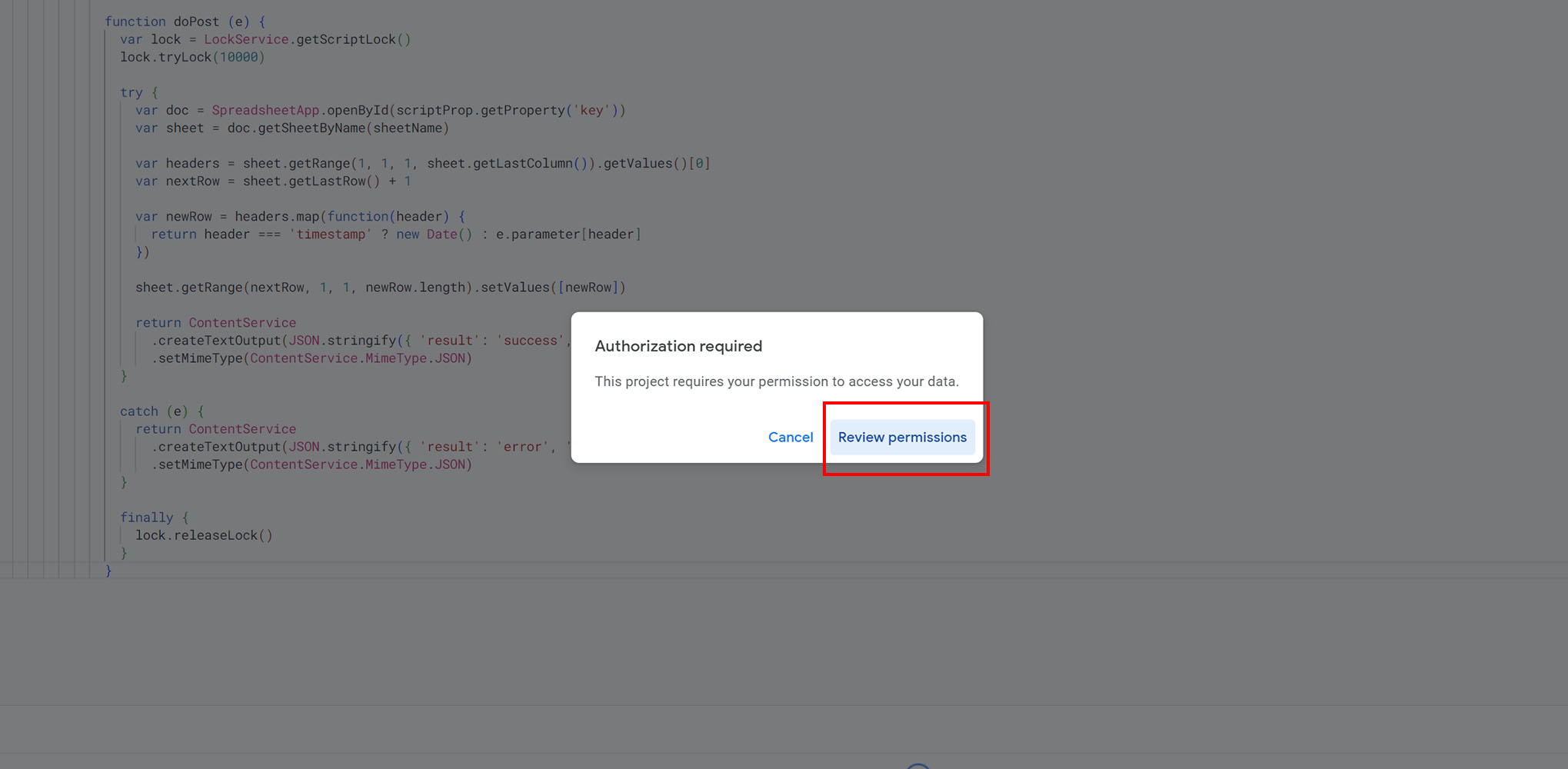Click the closing brace of doPost
This screenshot has height=769, width=1568.
coord(108,571)
